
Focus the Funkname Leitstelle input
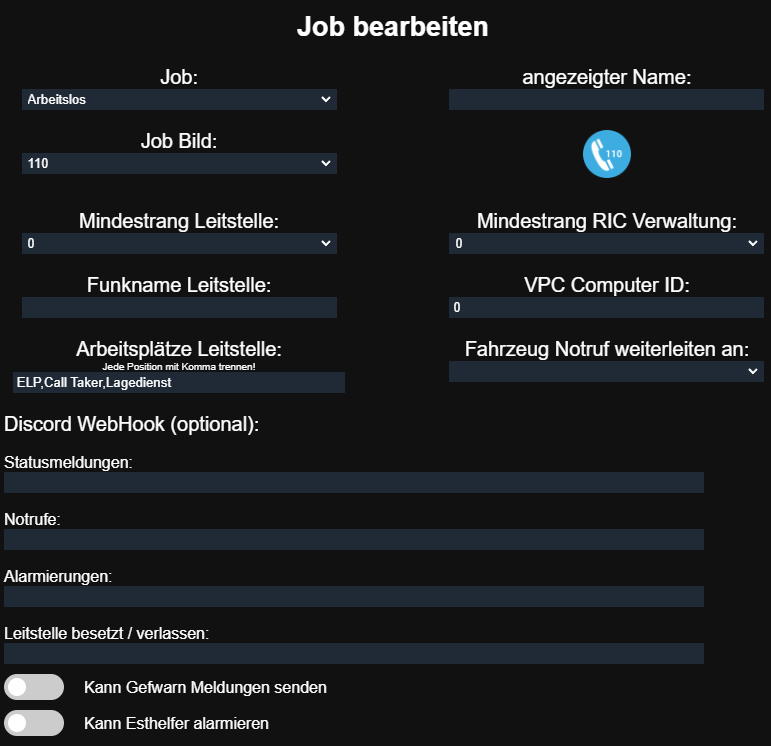coord(179,307)
